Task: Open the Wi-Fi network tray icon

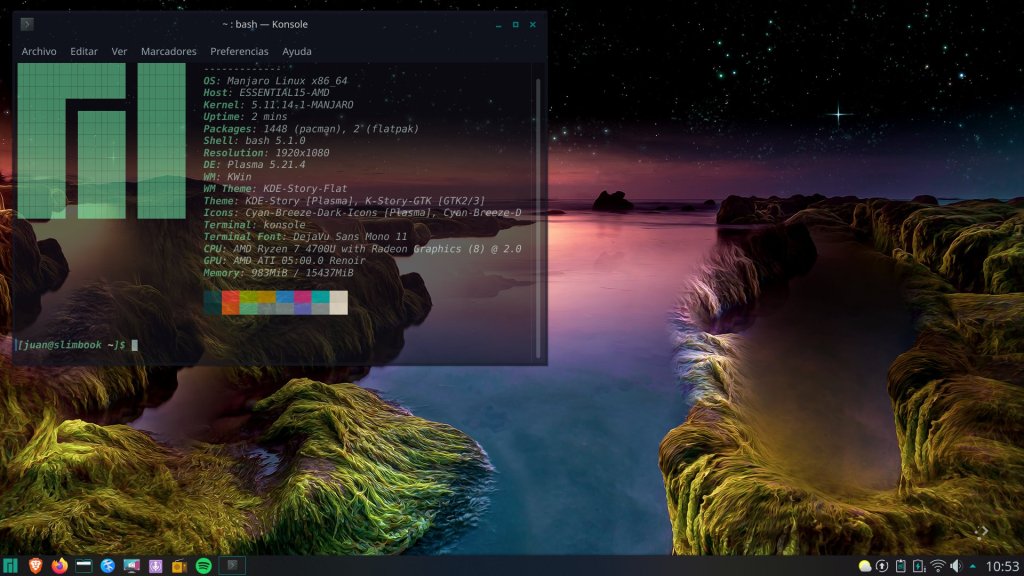Action: pyautogui.click(x=938, y=566)
